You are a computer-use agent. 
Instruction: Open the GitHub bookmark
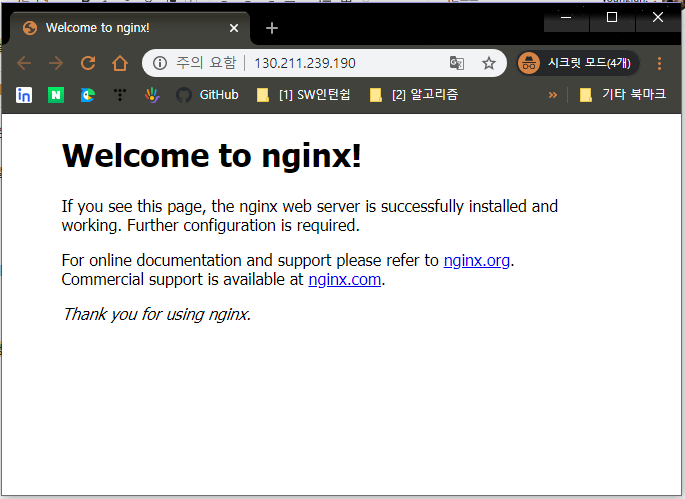[x=208, y=95]
